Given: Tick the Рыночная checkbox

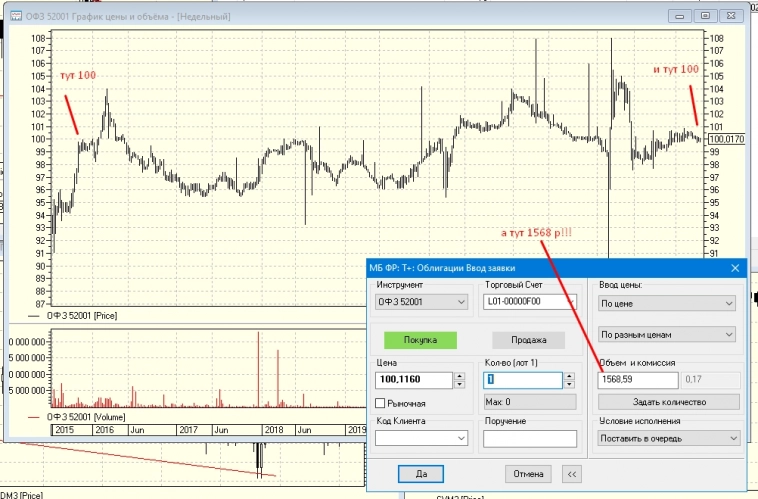Looking at the screenshot, I should tap(380, 403).
